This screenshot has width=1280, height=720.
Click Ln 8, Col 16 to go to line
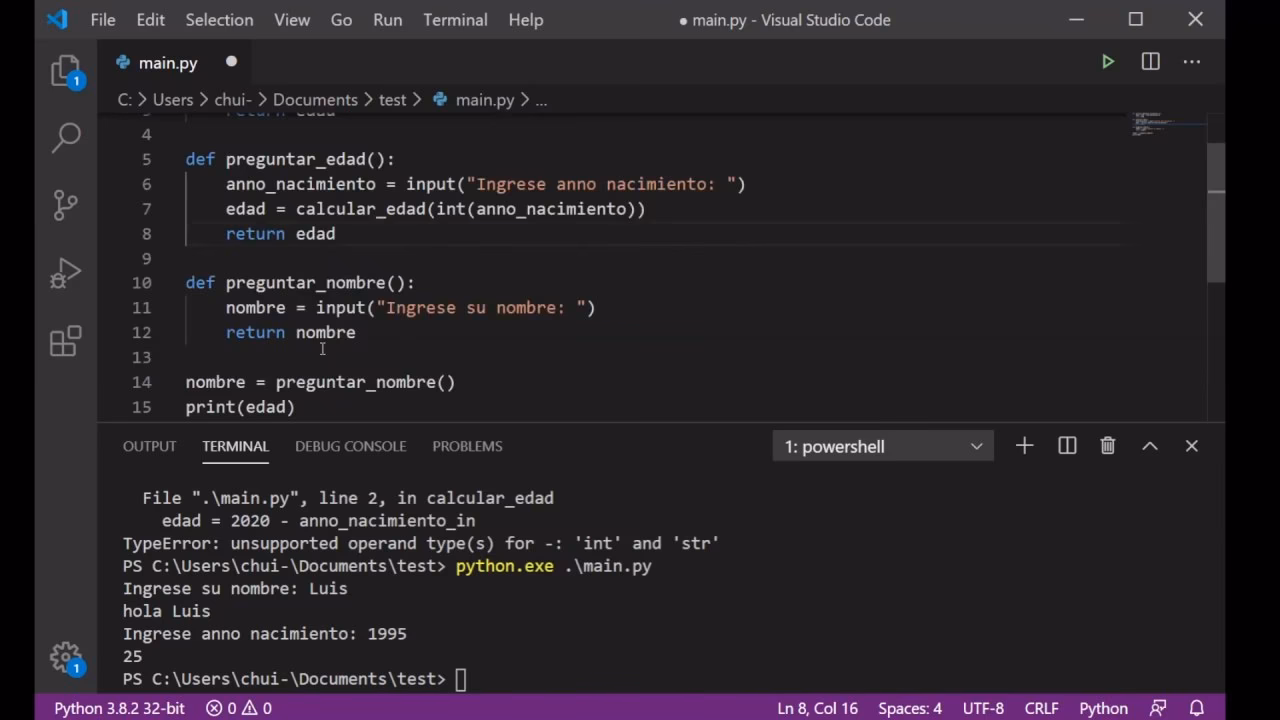click(817, 708)
